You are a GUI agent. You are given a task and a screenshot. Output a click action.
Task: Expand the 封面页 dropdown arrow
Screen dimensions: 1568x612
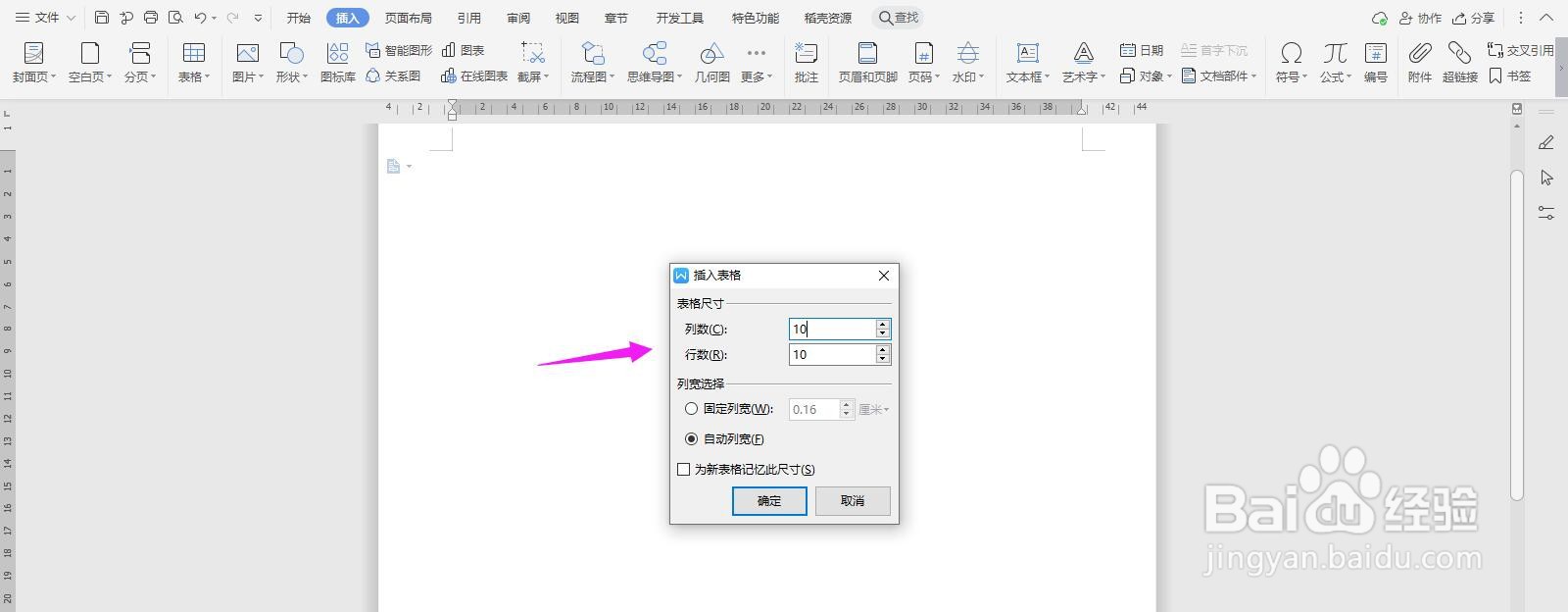click(x=54, y=76)
